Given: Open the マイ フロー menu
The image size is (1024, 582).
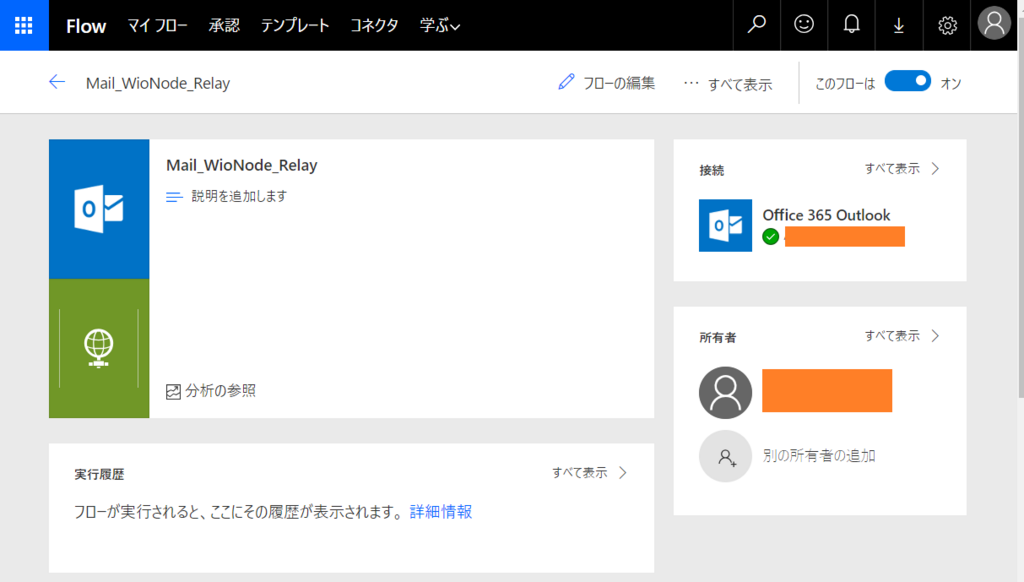Looking at the screenshot, I should click(x=157, y=25).
